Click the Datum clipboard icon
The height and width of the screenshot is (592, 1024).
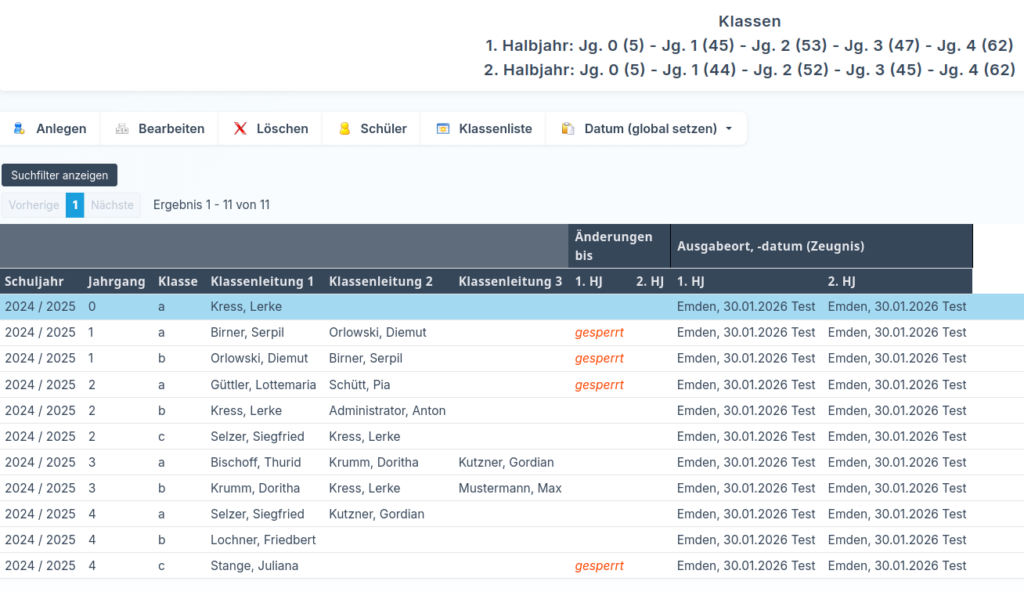point(568,129)
